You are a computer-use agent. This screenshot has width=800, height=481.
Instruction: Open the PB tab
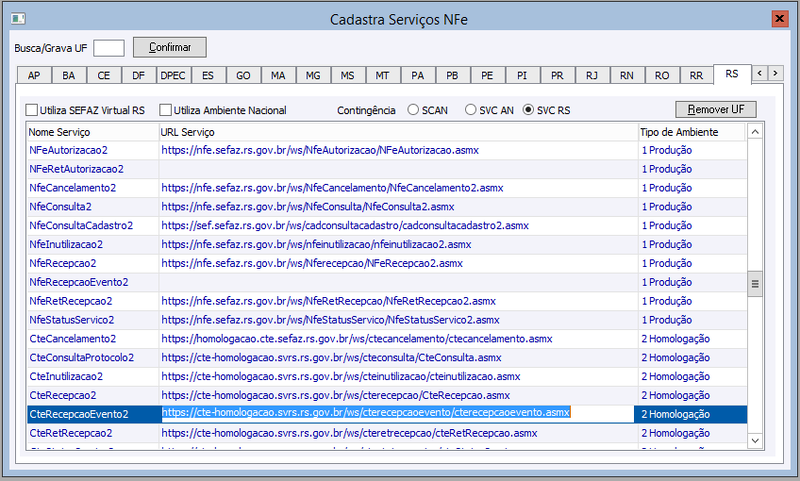tap(453, 75)
